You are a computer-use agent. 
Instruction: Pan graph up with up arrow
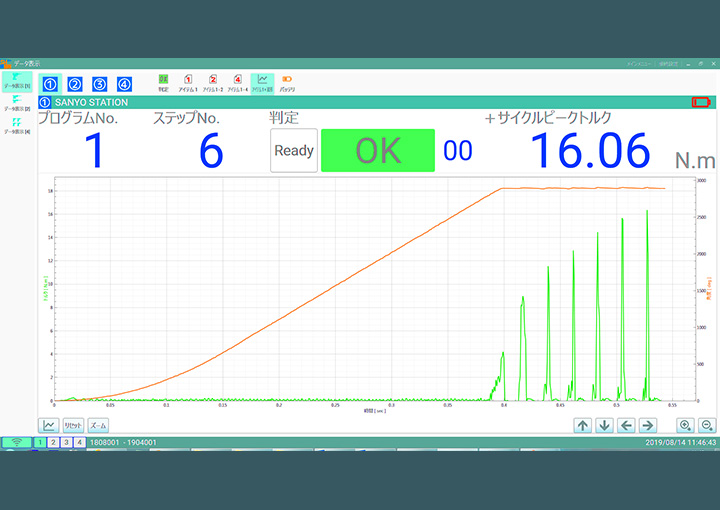[583, 425]
